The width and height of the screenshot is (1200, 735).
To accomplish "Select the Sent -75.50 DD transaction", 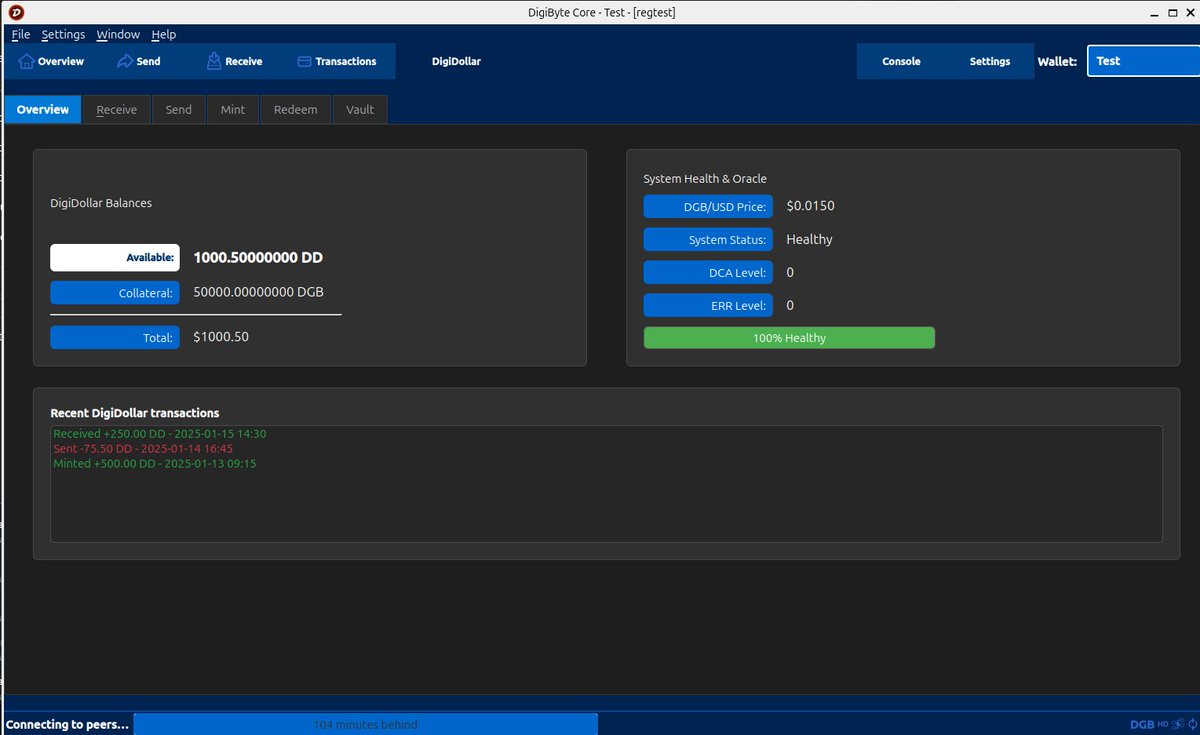I will (x=143, y=449).
